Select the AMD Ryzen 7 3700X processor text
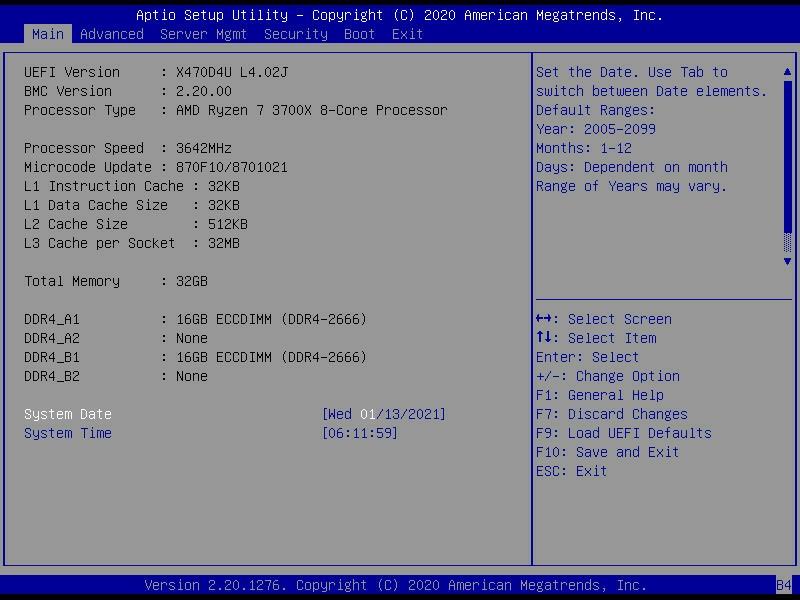The height and width of the screenshot is (600, 800). [312, 110]
